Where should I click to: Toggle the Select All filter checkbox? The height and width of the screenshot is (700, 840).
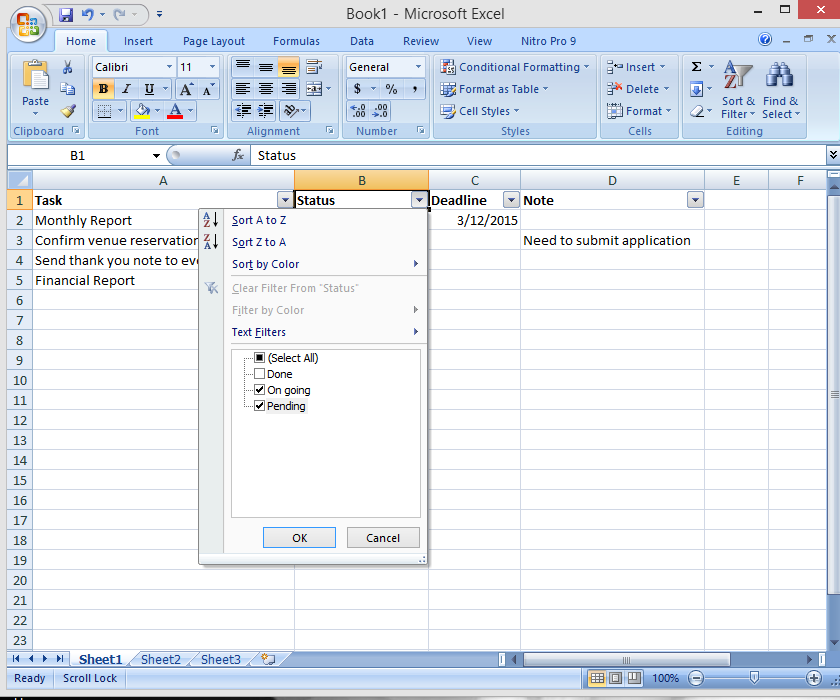pyautogui.click(x=258, y=357)
